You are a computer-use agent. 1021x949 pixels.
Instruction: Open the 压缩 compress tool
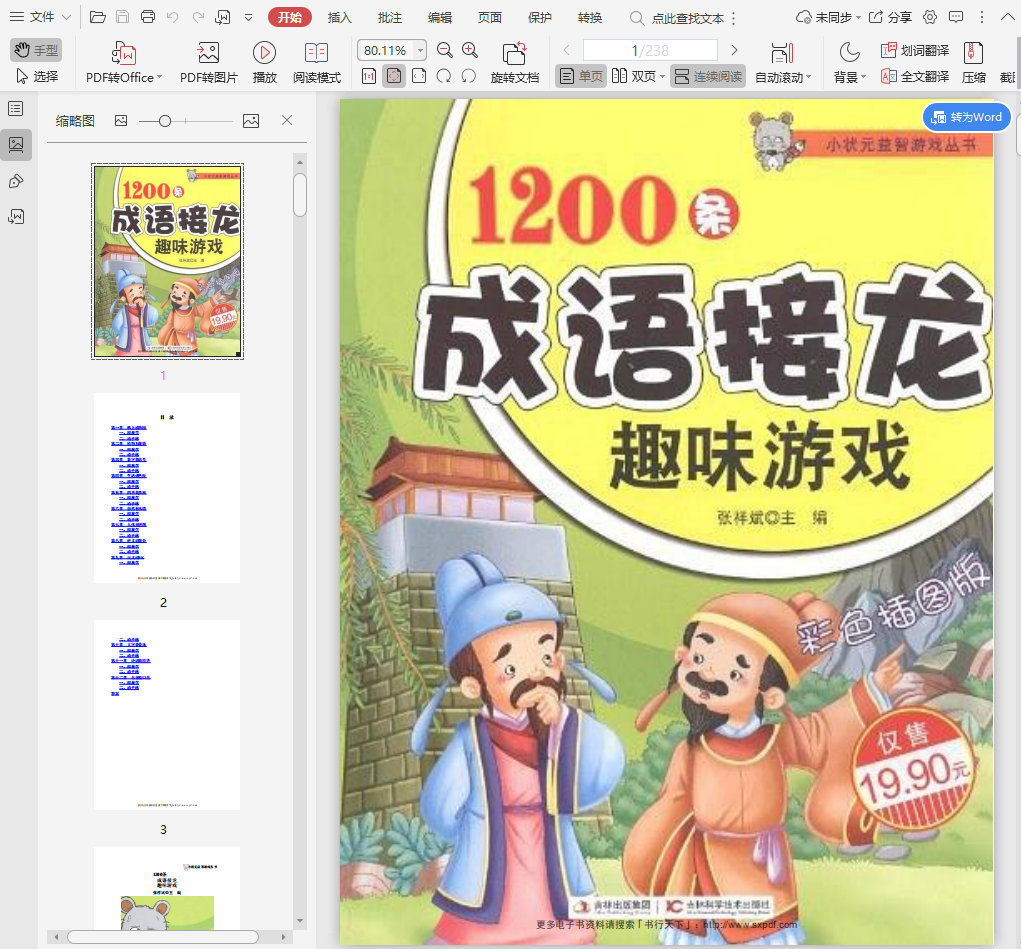pos(973,54)
